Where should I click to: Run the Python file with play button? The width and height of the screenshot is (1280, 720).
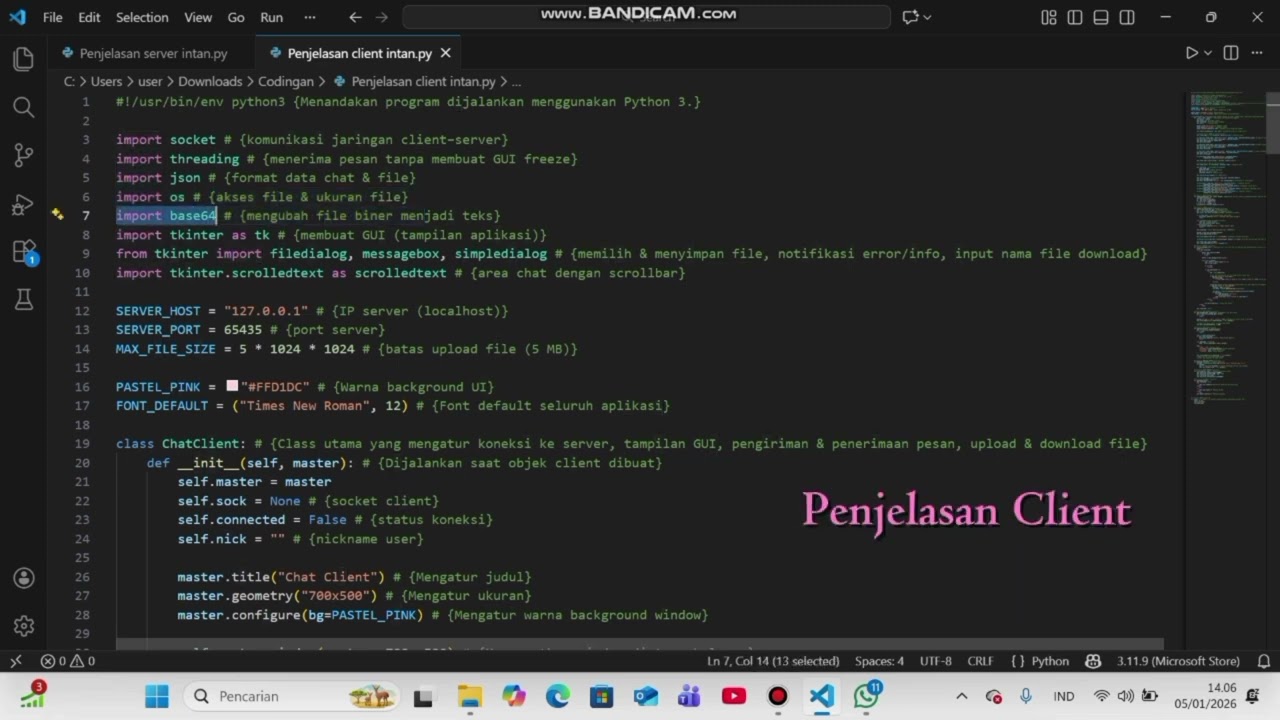(x=1191, y=53)
